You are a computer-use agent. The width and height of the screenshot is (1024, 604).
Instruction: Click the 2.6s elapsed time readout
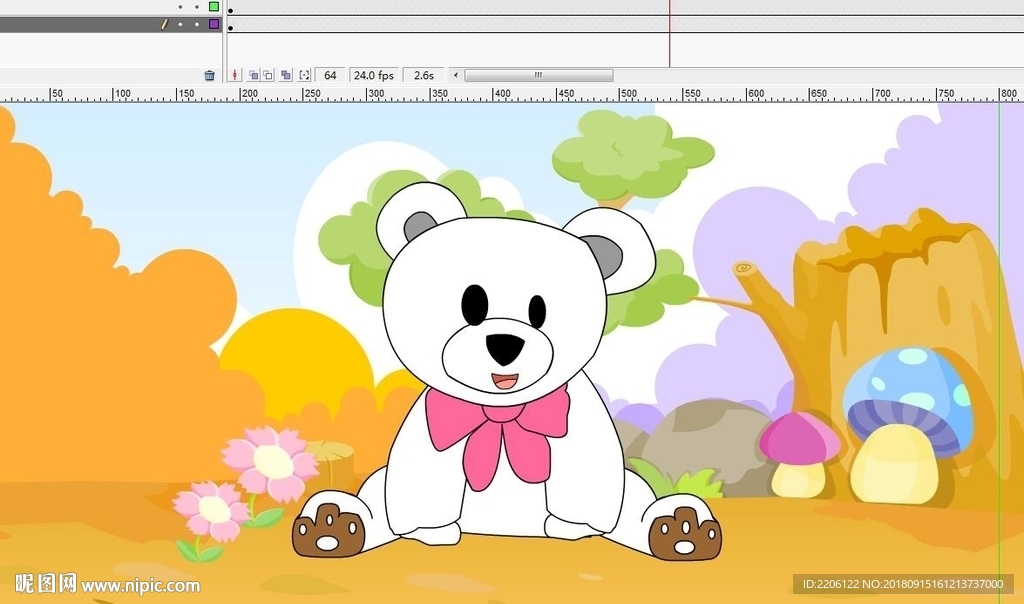pos(424,75)
